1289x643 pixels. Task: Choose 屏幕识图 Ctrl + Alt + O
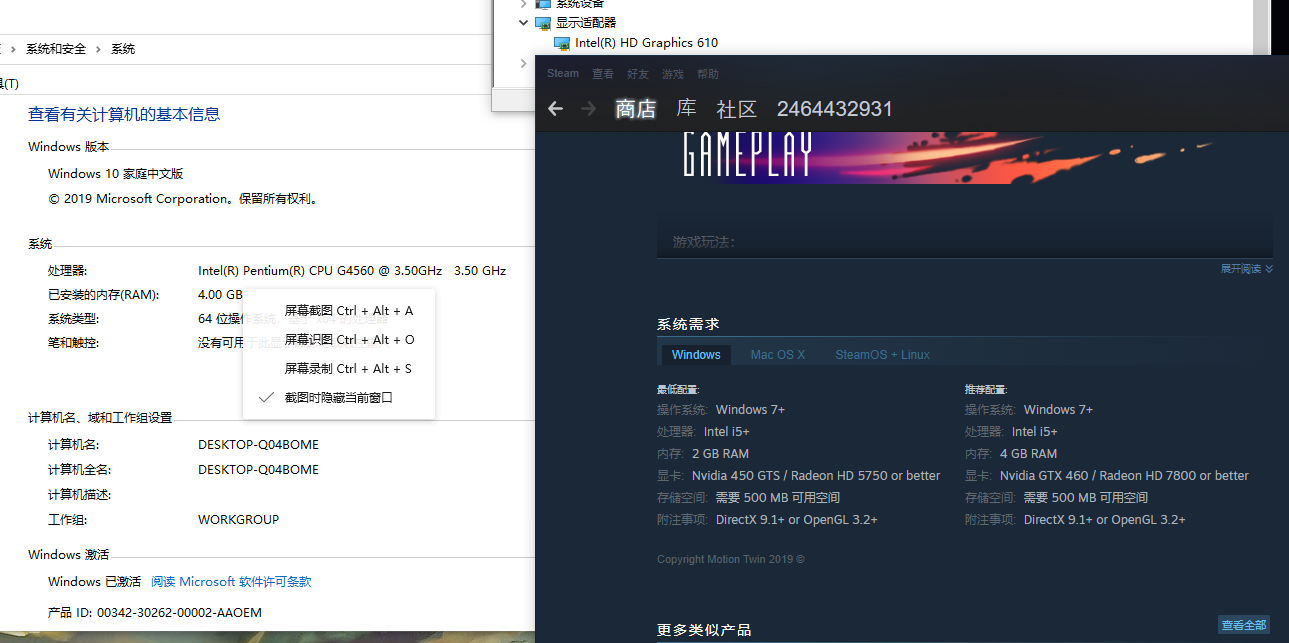click(339, 340)
